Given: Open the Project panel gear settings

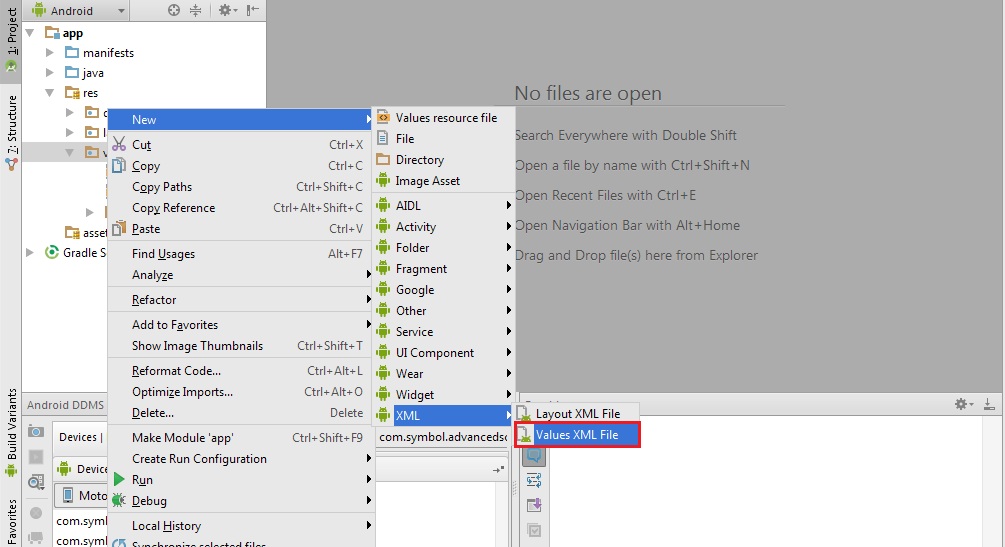Looking at the screenshot, I should point(226,10).
